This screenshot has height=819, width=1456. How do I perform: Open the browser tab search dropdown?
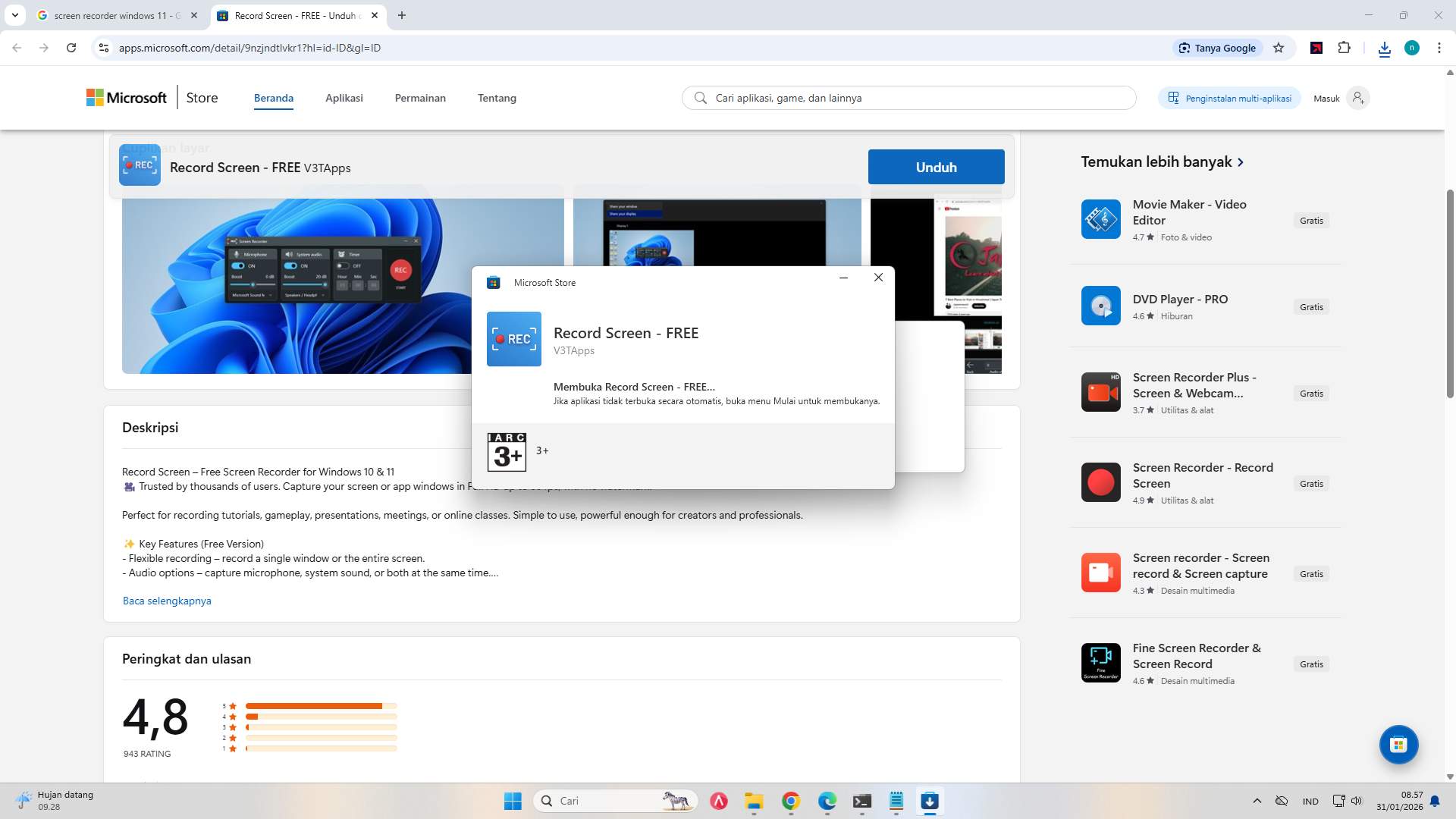click(x=15, y=15)
